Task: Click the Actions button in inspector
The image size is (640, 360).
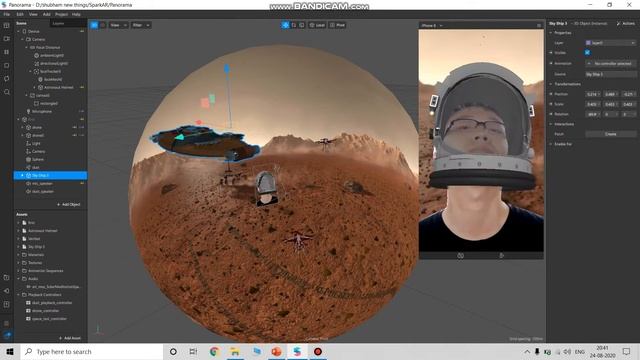Action: pos(625,23)
